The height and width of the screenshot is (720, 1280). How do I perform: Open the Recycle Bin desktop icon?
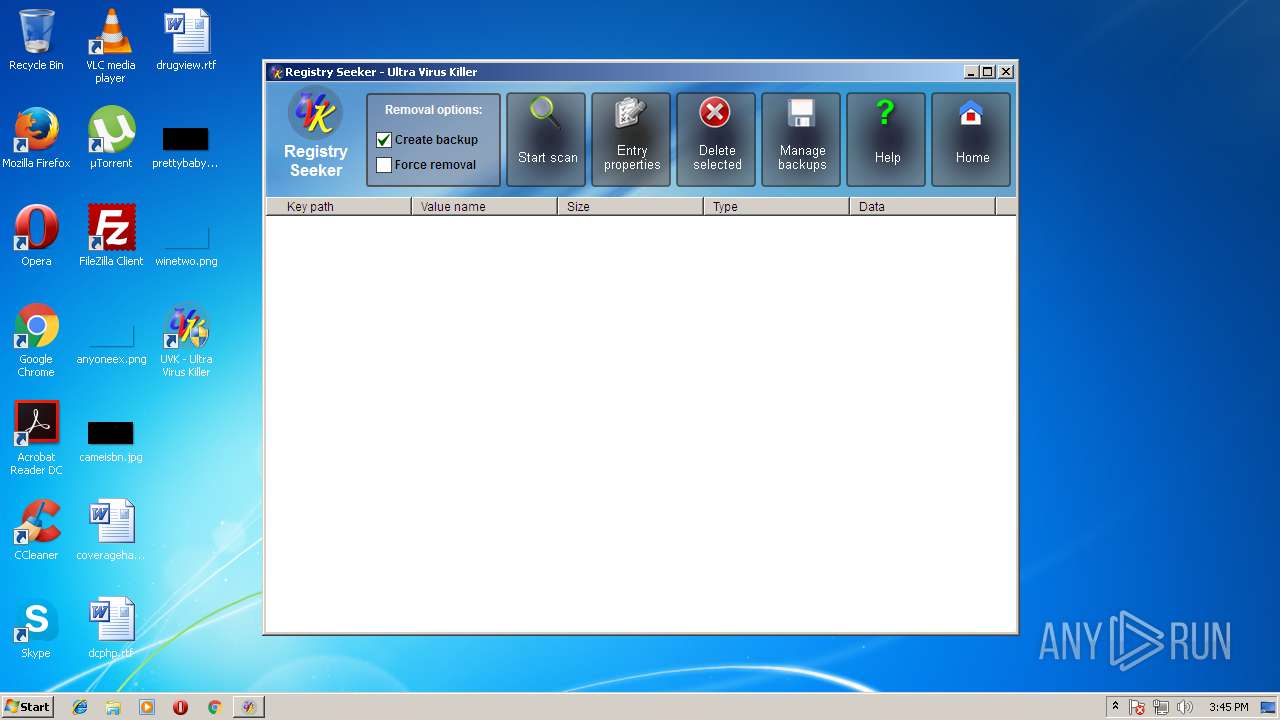tap(36, 40)
